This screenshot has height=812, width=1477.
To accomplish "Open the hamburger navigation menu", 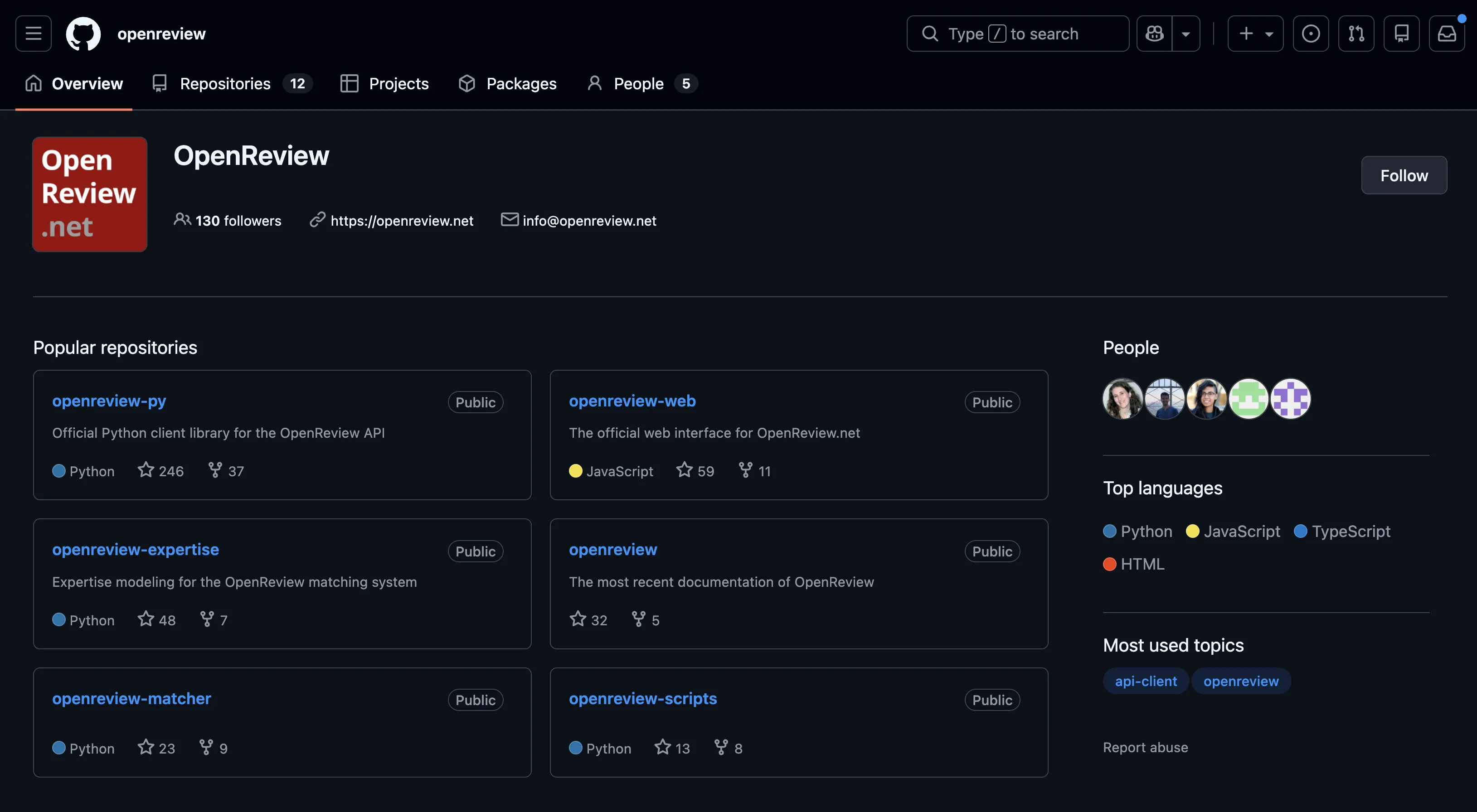I will click(33, 34).
